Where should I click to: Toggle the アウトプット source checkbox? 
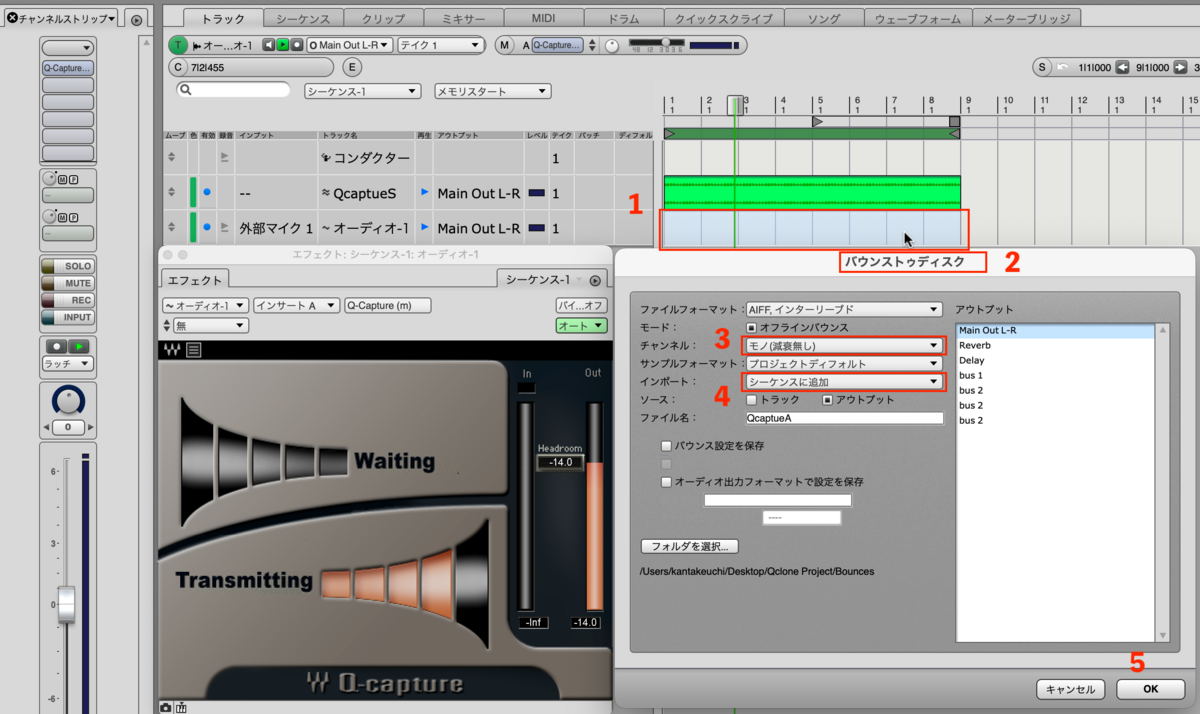(826, 400)
